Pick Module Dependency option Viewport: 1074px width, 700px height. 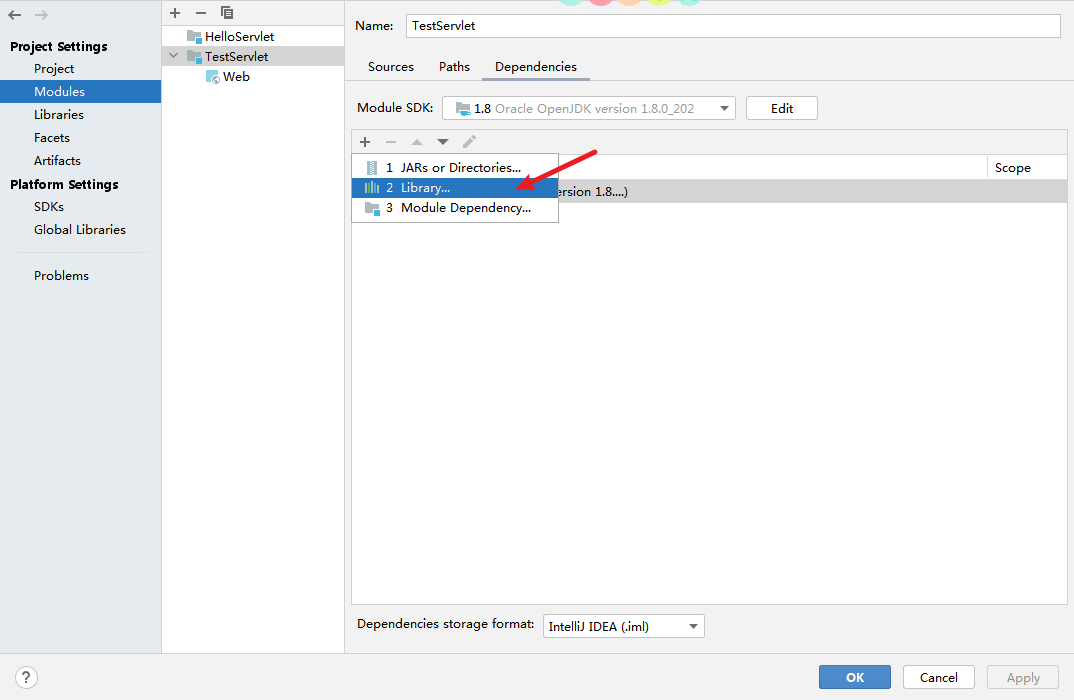coord(455,208)
